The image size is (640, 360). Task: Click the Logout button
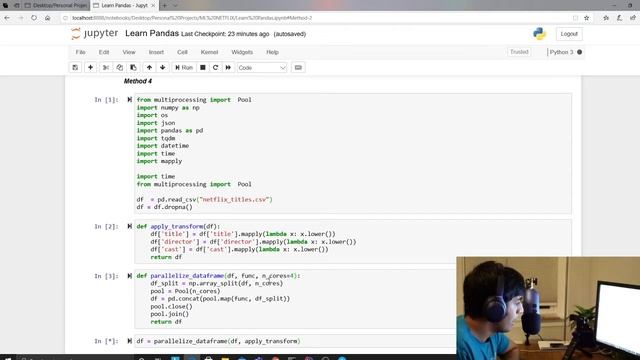pos(569,34)
